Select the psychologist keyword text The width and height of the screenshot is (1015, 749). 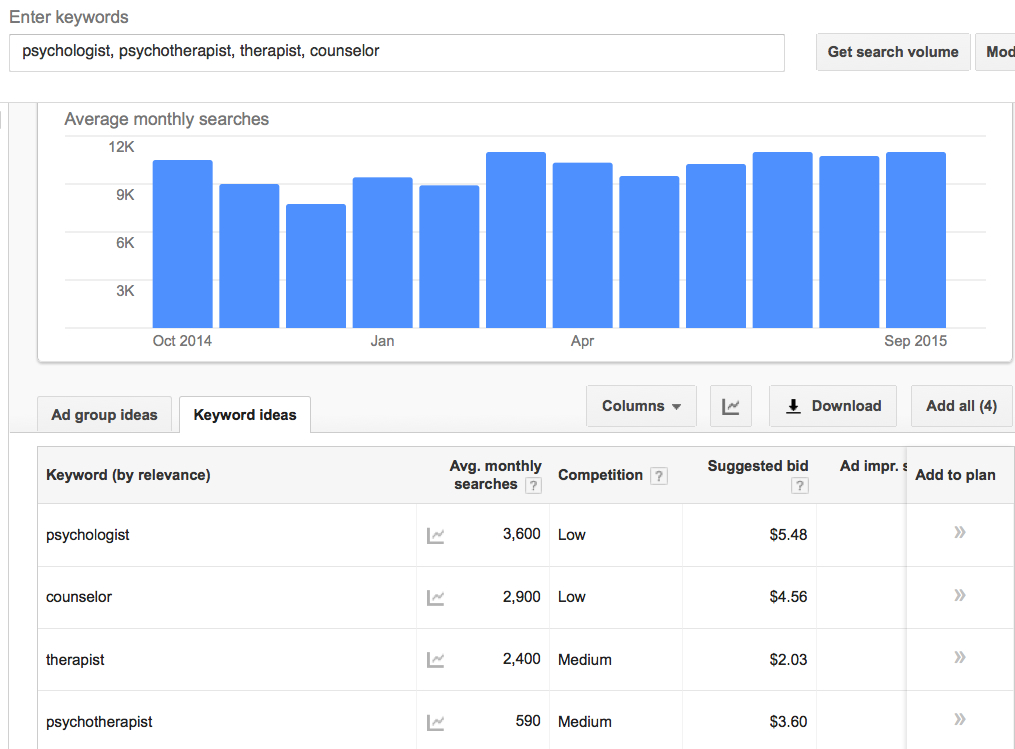[87, 535]
